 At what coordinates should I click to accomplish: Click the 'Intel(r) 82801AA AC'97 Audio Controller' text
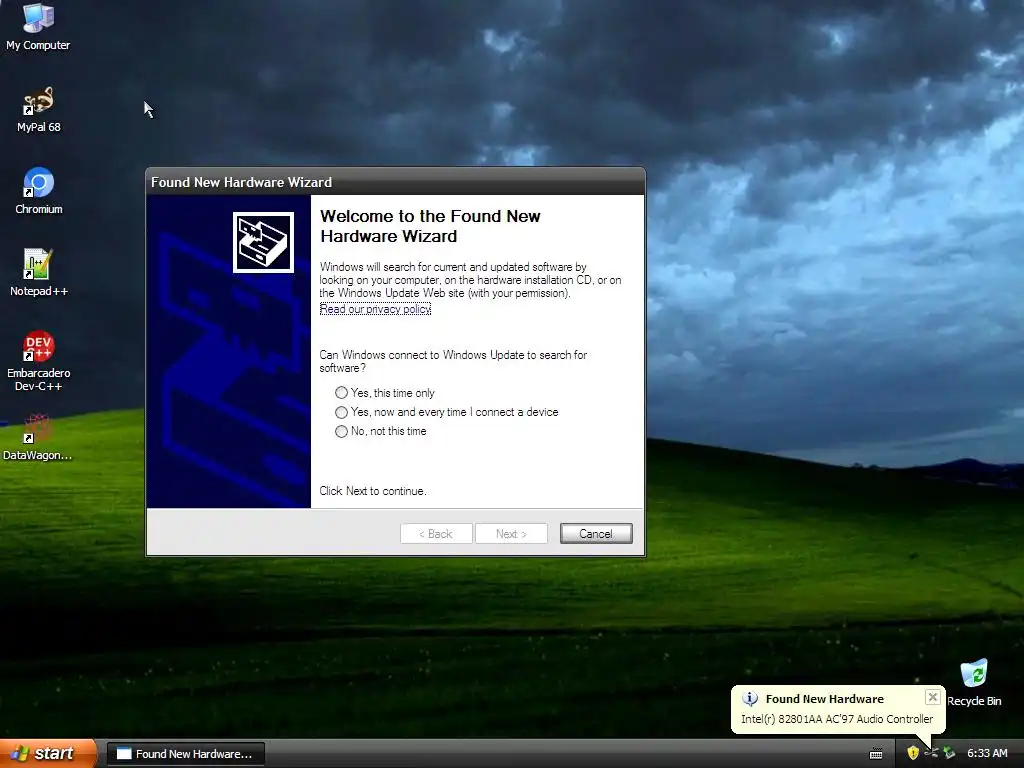pos(837,718)
